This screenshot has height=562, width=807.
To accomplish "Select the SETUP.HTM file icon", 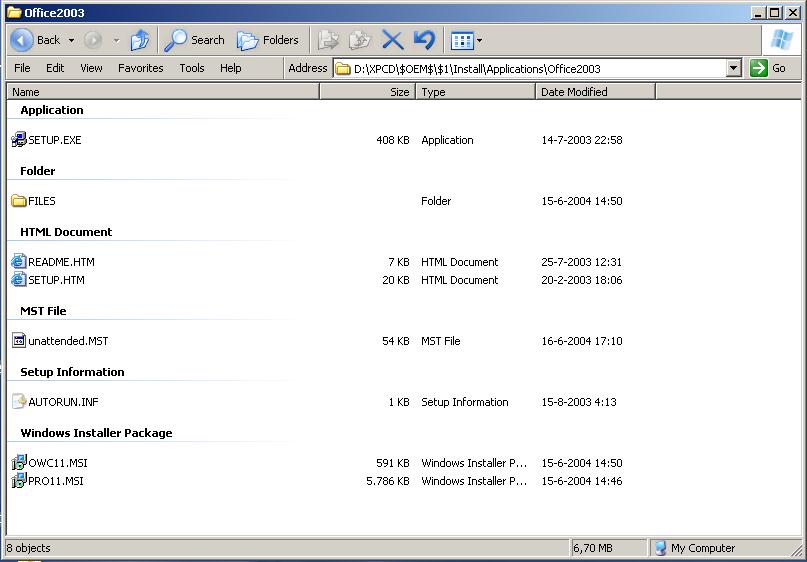I will tap(19, 279).
